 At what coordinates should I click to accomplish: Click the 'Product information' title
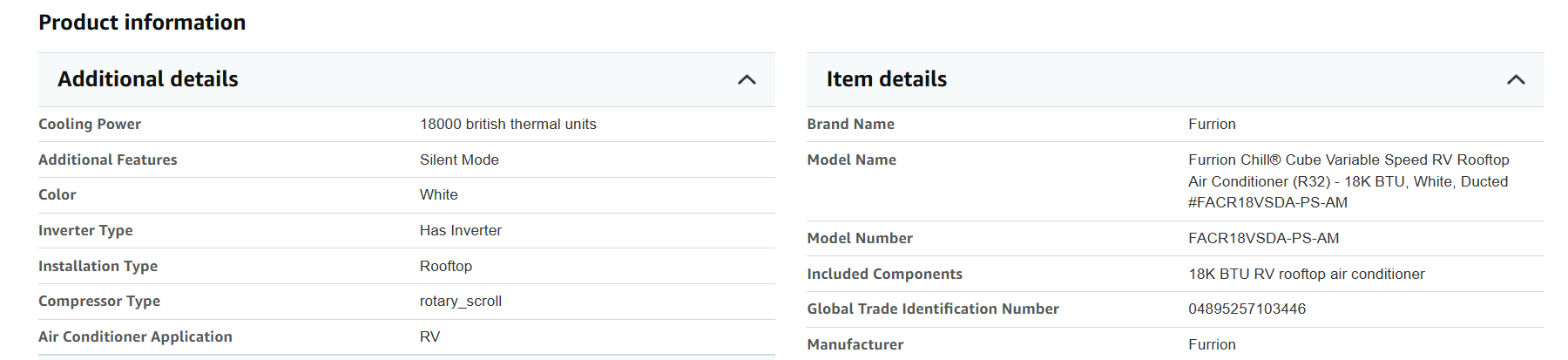click(142, 22)
